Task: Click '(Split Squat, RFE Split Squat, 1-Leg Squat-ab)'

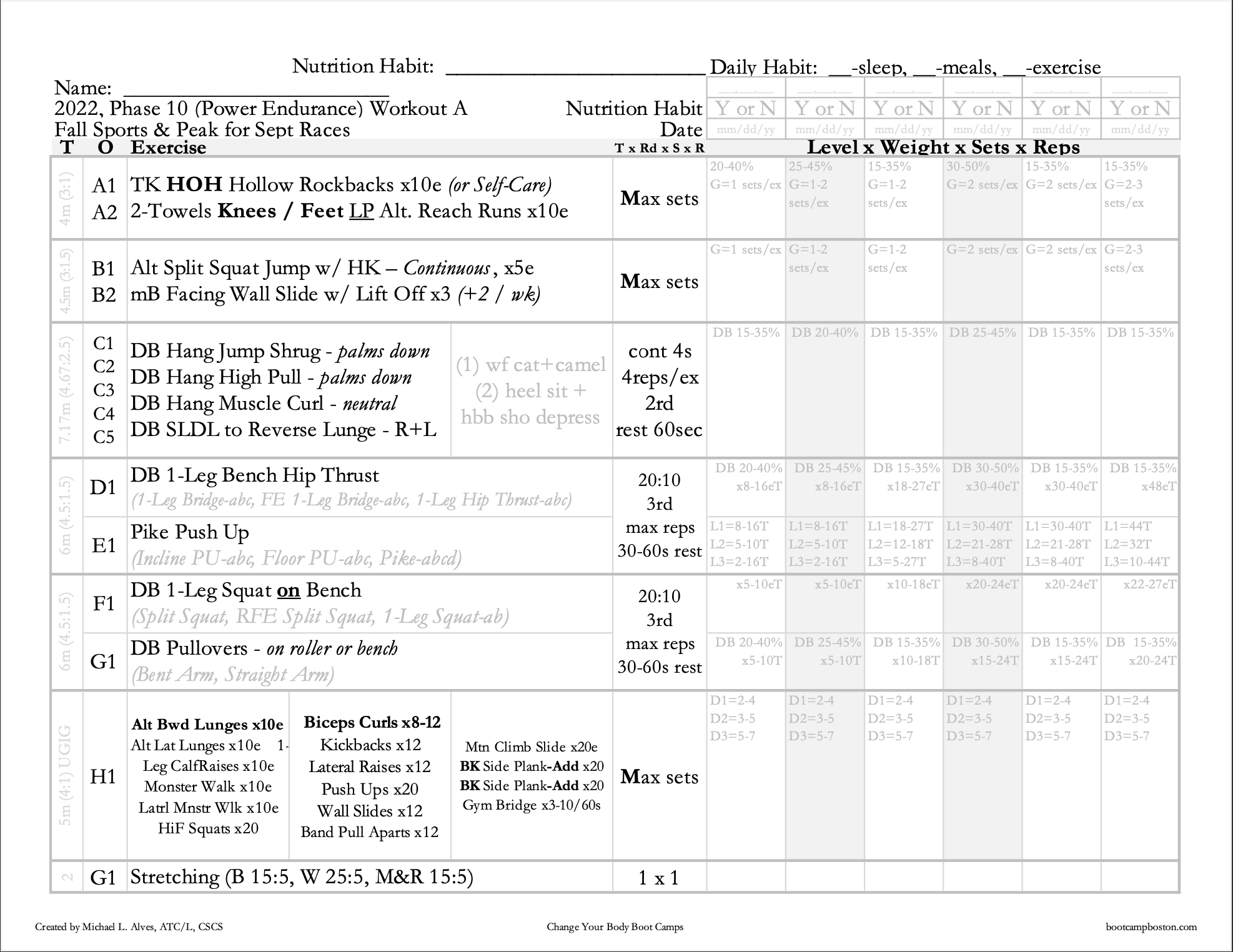Action: 320,617
